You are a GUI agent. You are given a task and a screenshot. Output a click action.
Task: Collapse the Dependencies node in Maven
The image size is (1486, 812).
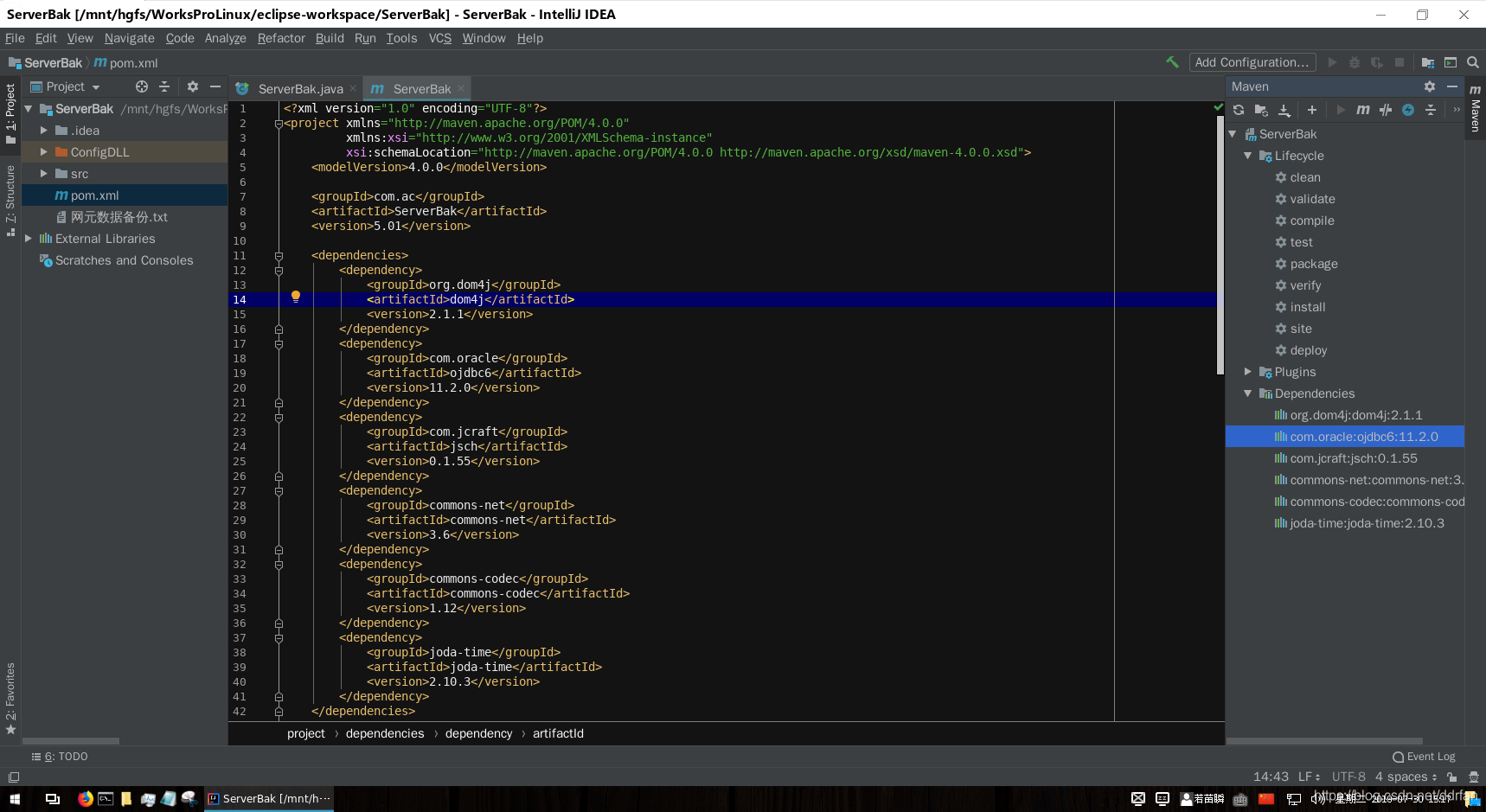pyautogui.click(x=1247, y=393)
